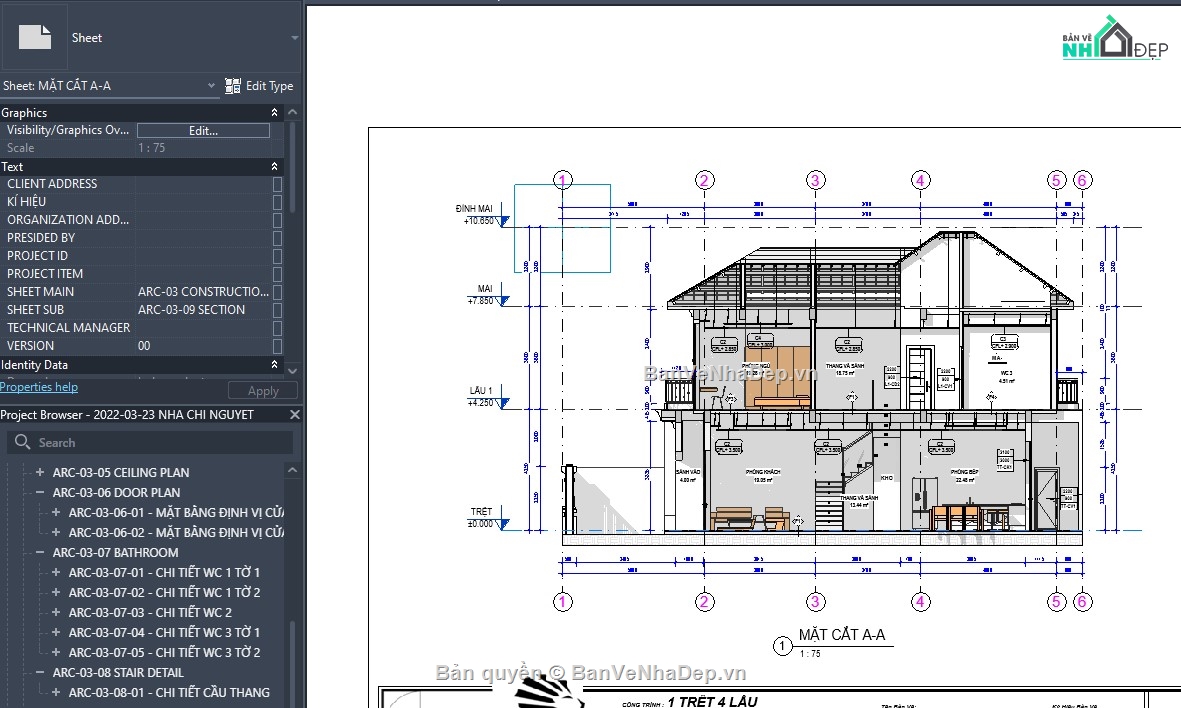
Task: Select ARC-03-07-03 - CHI TIẾT WC 2
Action: pyautogui.click(x=150, y=612)
